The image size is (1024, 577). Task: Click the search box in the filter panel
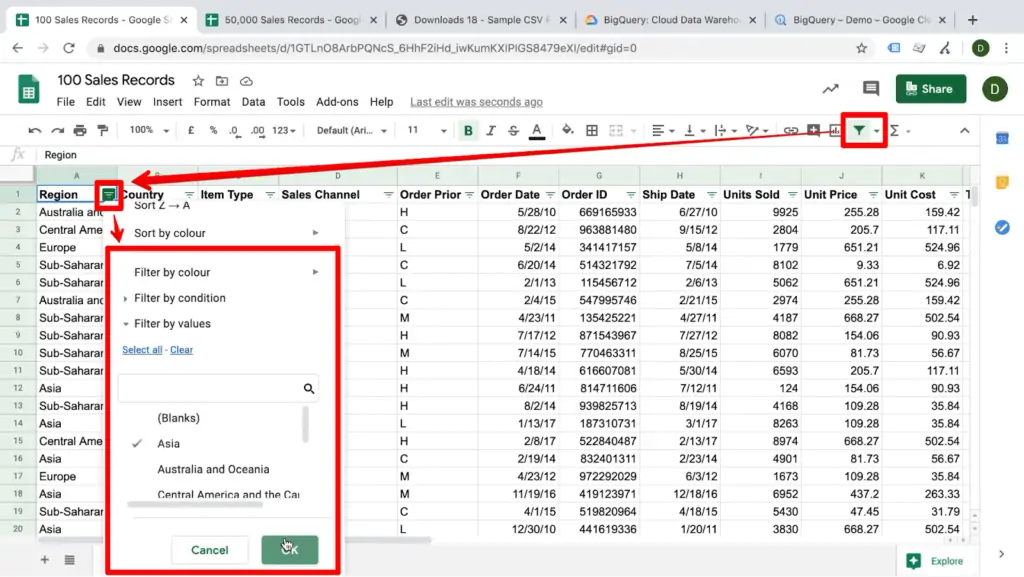coord(215,387)
